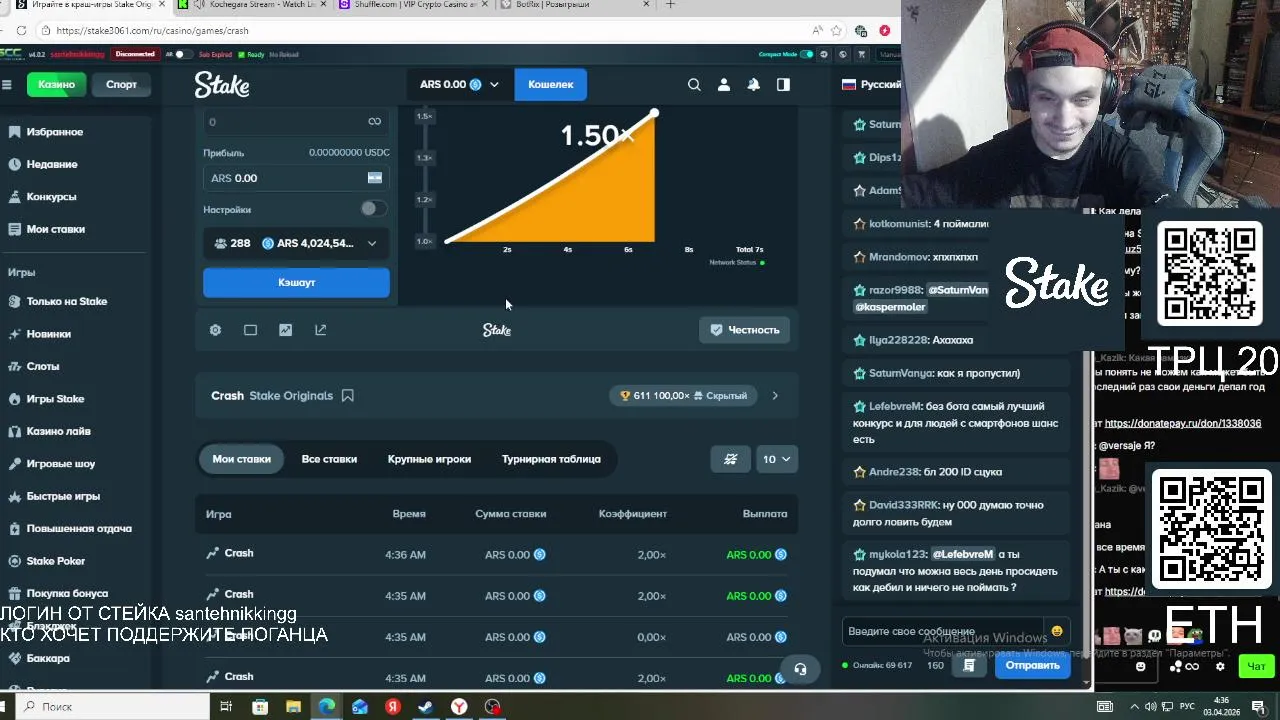Open File Explorer in the taskbar

pos(293,707)
